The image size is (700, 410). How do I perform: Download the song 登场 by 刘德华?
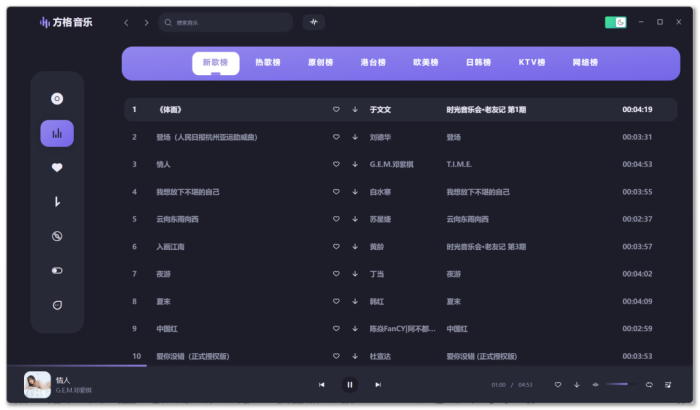355,137
